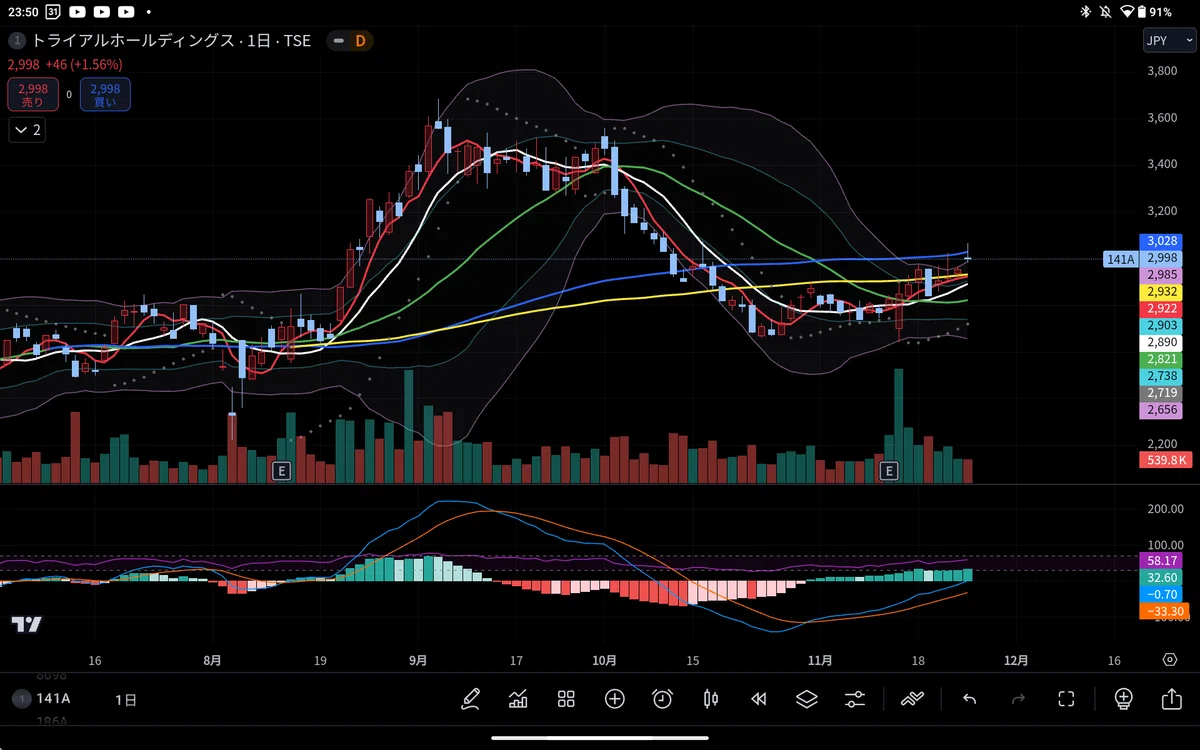Open the layout grid icon
The height and width of the screenshot is (750, 1200).
point(566,699)
